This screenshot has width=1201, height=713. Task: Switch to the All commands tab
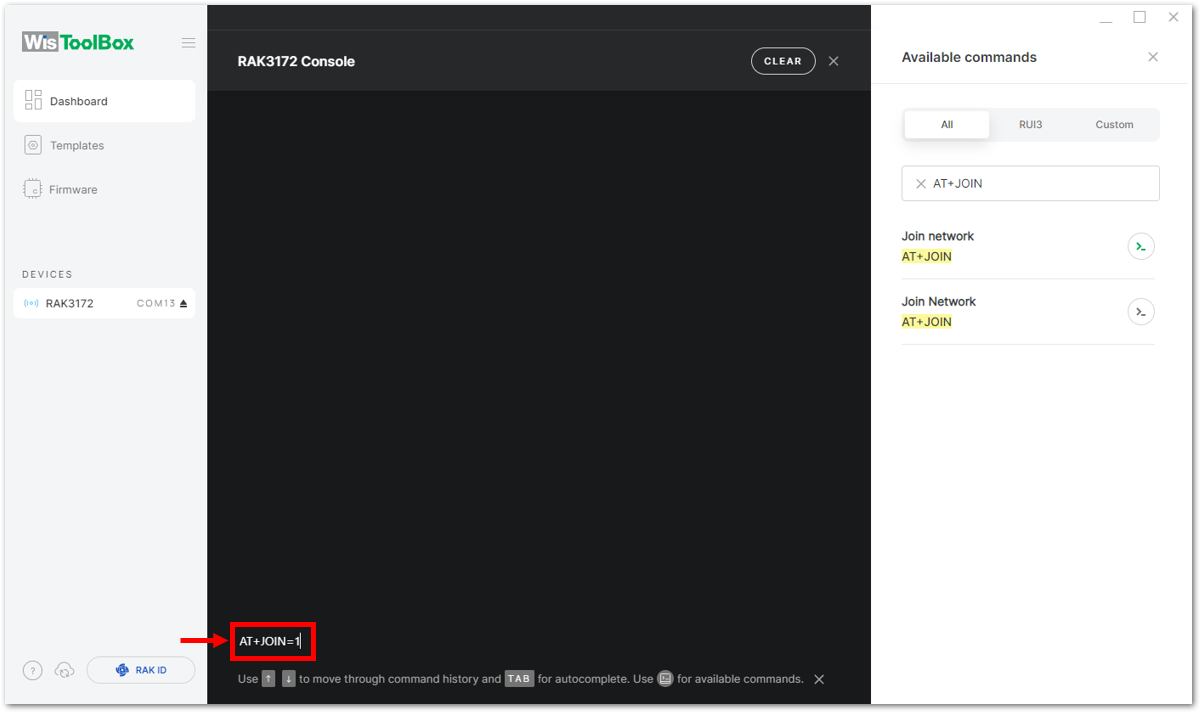pyautogui.click(x=947, y=125)
